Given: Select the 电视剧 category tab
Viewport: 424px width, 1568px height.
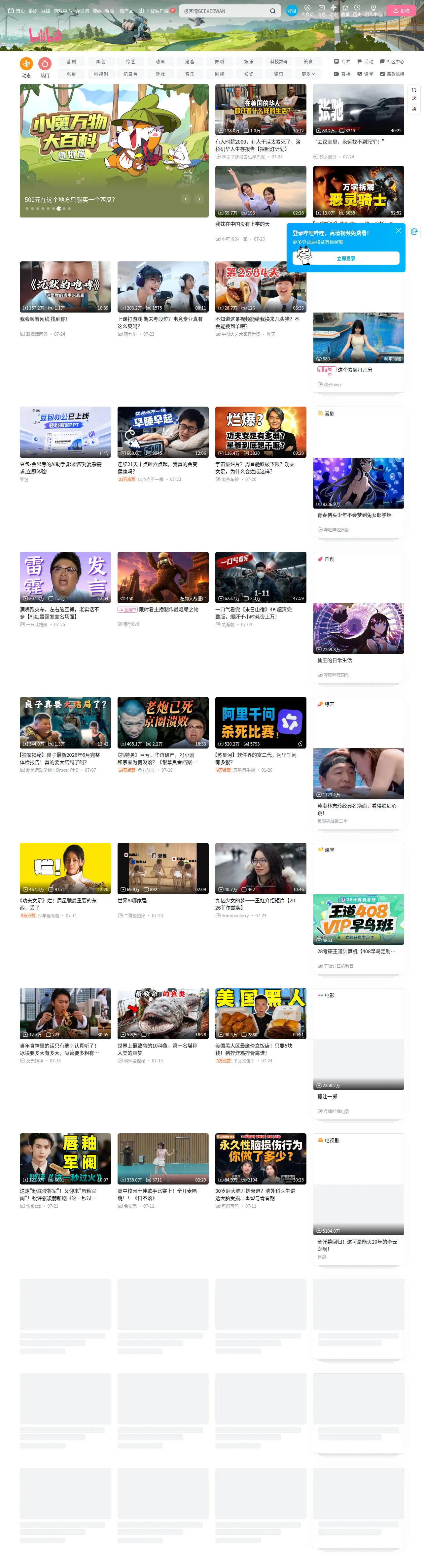Looking at the screenshot, I should coord(101,74).
